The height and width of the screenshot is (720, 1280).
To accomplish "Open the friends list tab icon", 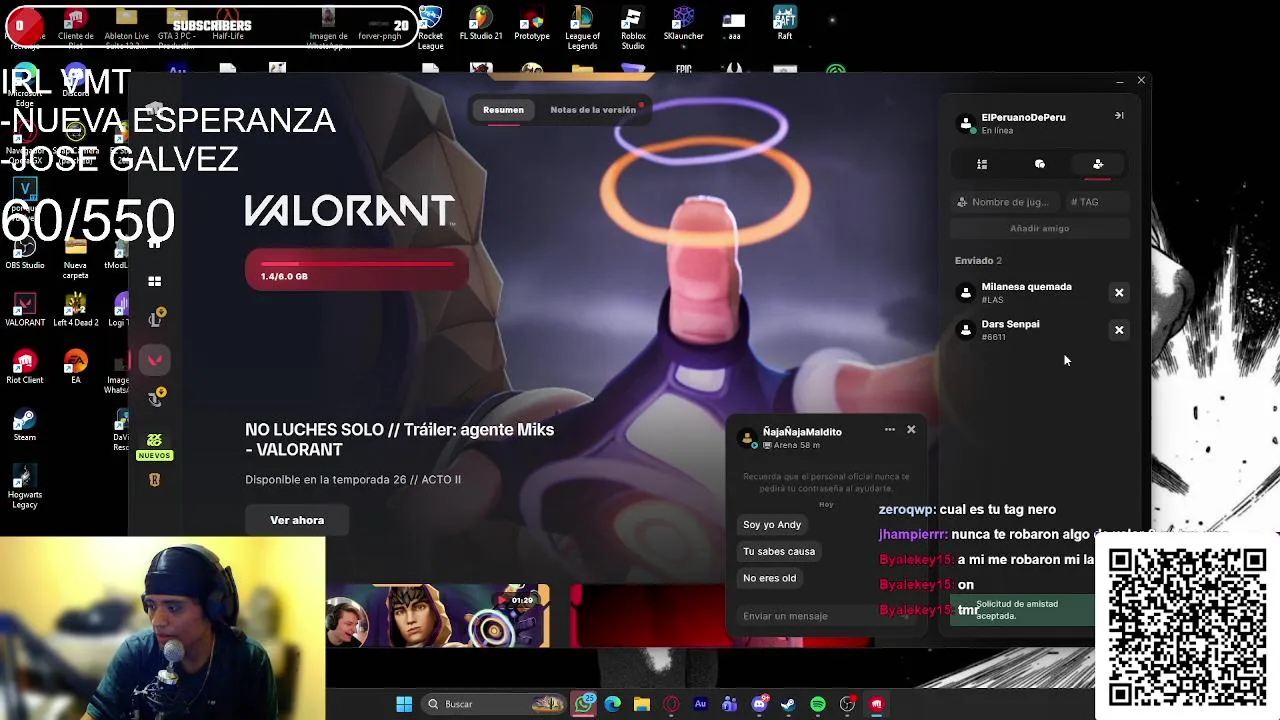I will 982,164.
